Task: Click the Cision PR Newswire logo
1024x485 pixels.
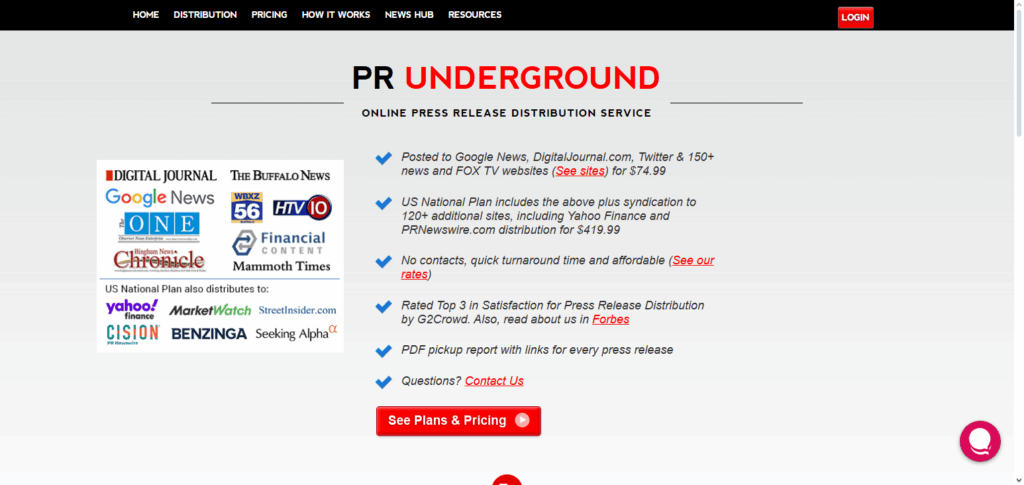Action: [x=133, y=334]
